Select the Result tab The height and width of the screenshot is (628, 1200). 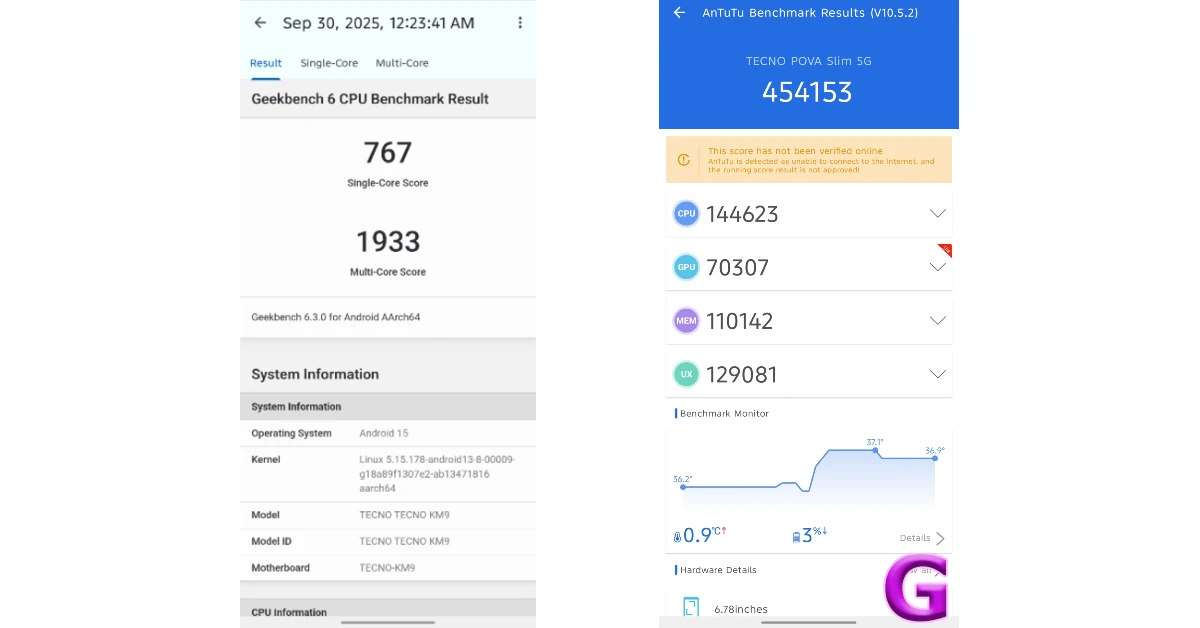[x=266, y=63]
